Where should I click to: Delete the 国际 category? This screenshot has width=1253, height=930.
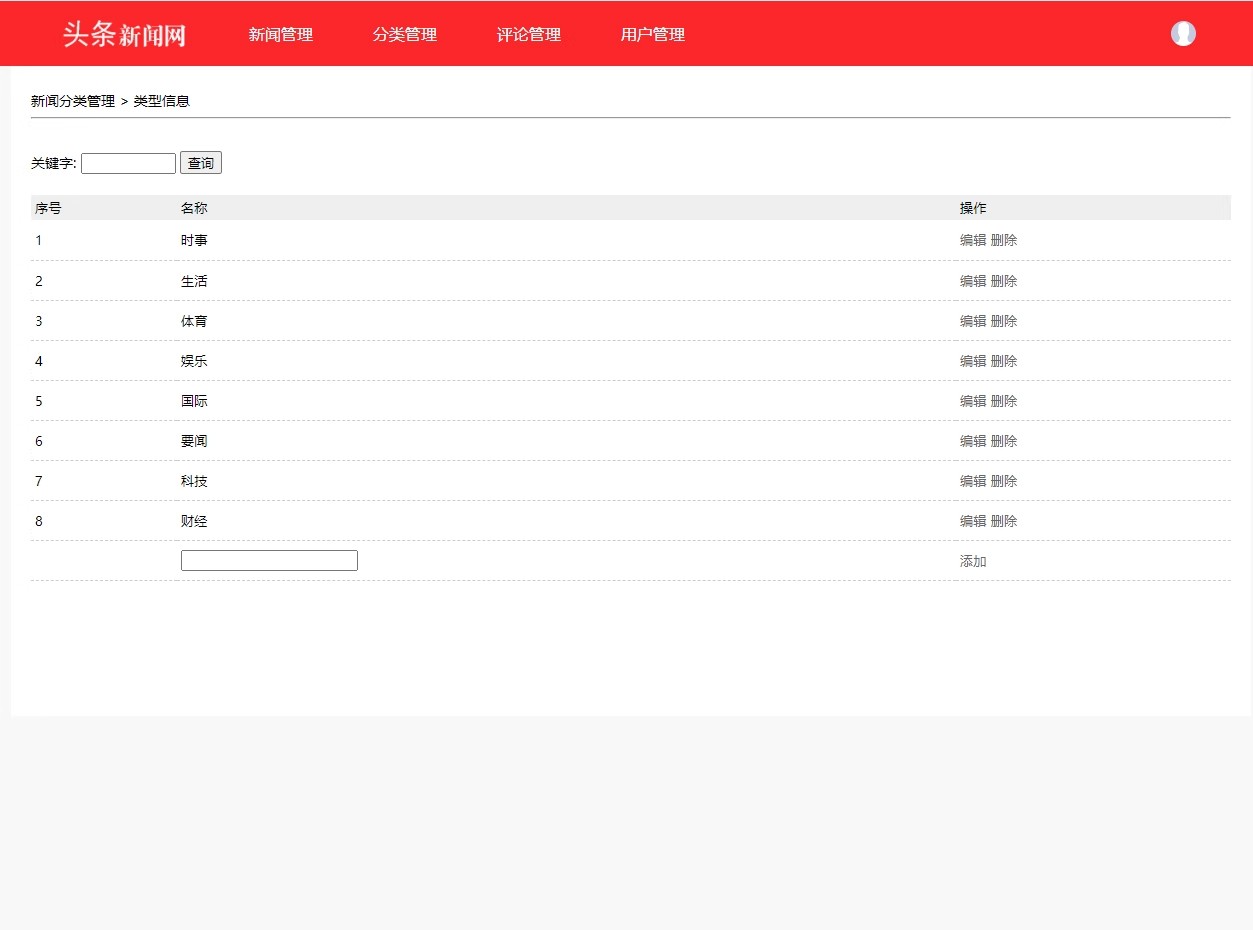coord(1004,401)
